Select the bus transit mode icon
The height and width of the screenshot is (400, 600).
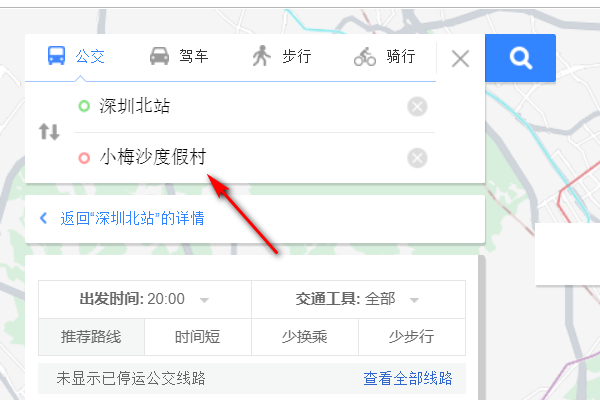pyautogui.click(x=56, y=56)
